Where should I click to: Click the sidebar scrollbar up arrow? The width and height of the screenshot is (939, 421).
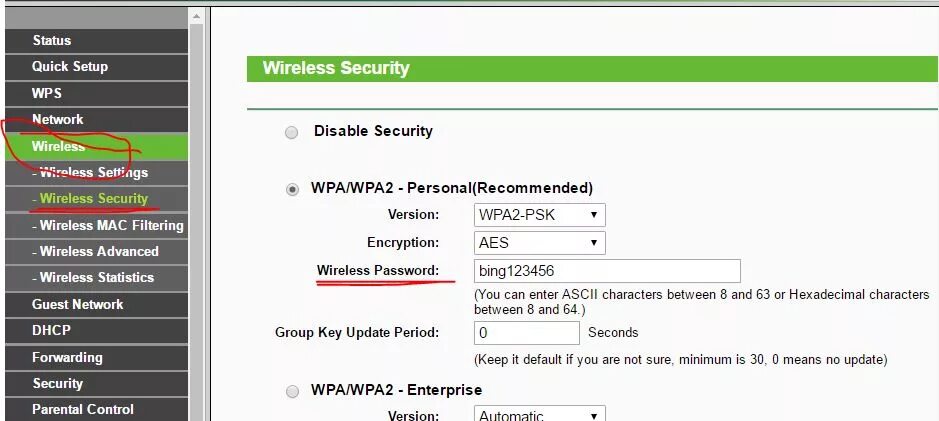pos(196,17)
